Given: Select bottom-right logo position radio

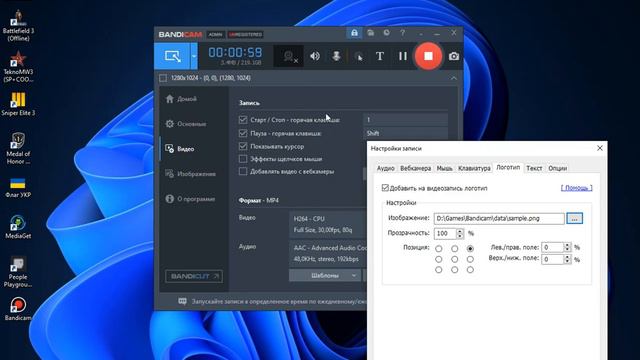Looking at the screenshot, I should 470,270.
